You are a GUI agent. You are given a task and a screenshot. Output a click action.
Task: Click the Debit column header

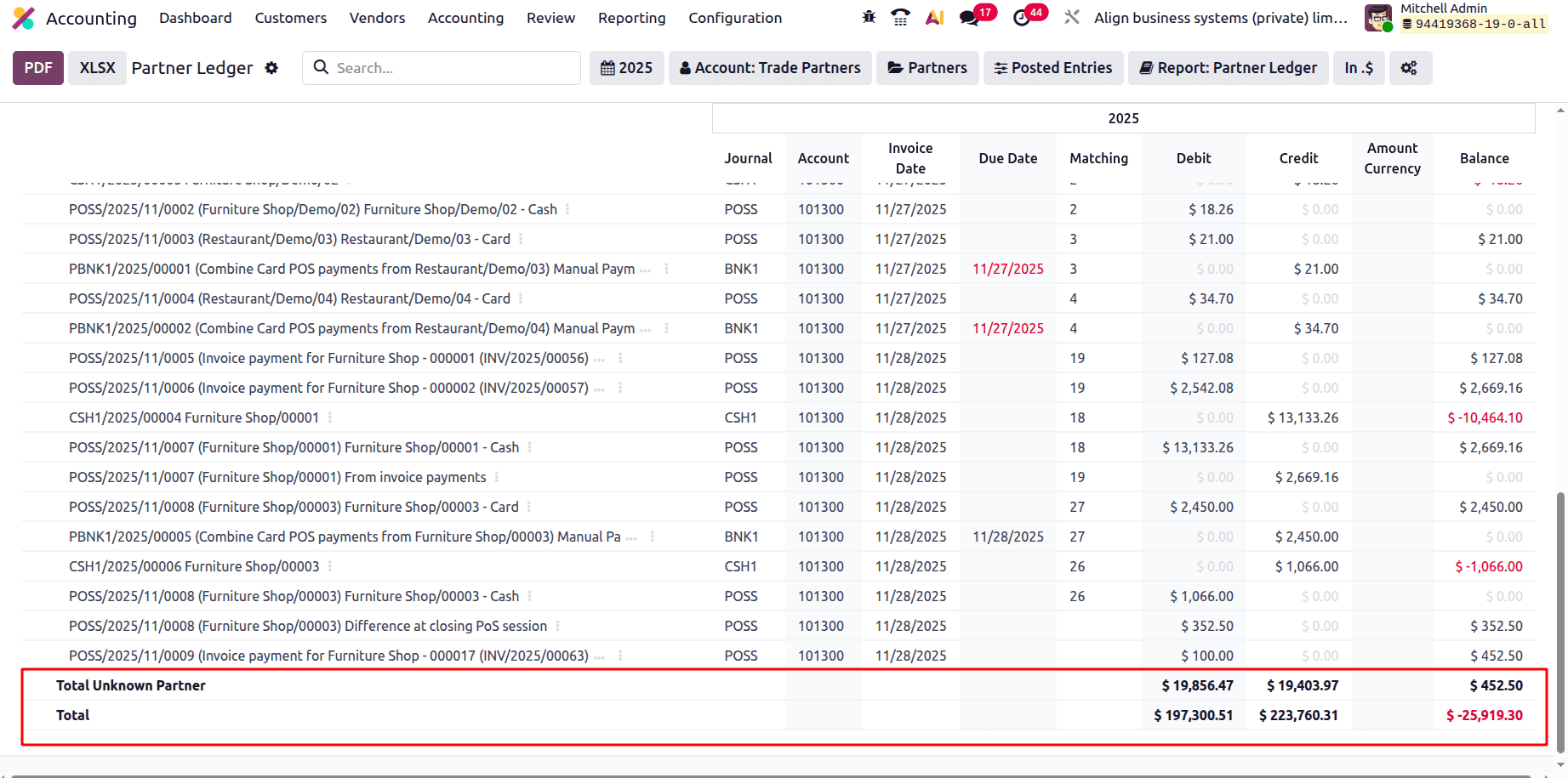(1194, 158)
